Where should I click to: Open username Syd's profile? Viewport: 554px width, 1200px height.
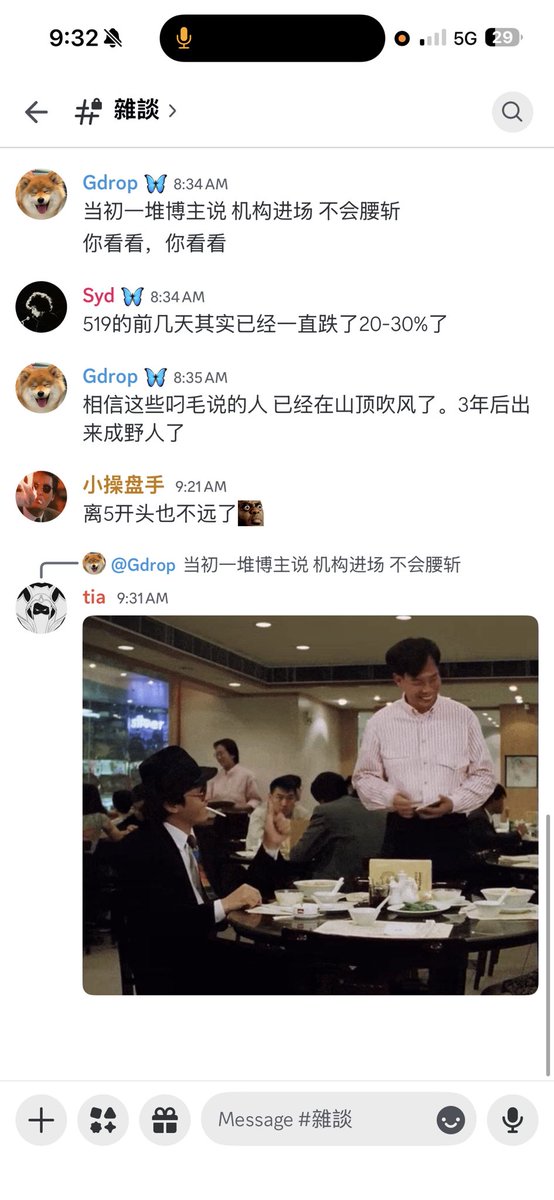[x=98, y=296]
